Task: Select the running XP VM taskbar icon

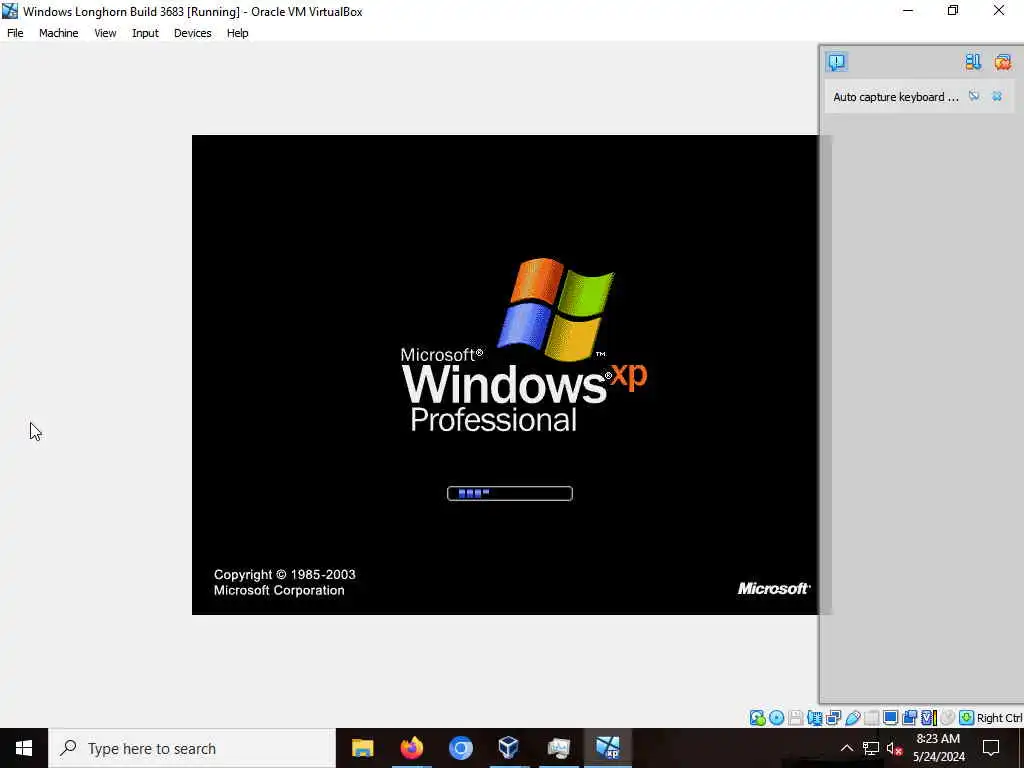Action: pyautogui.click(x=607, y=748)
